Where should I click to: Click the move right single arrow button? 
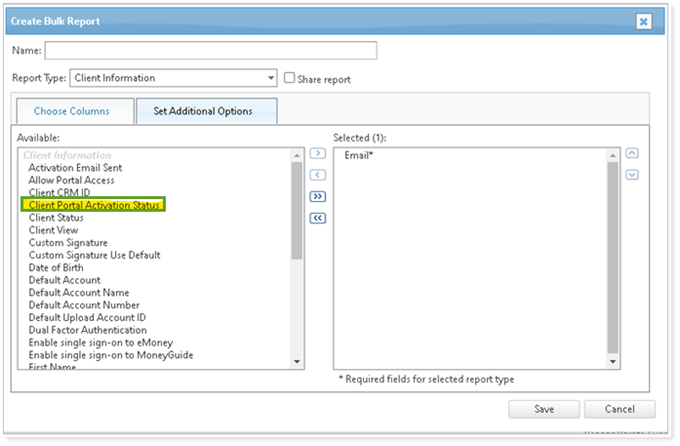(x=318, y=154)
